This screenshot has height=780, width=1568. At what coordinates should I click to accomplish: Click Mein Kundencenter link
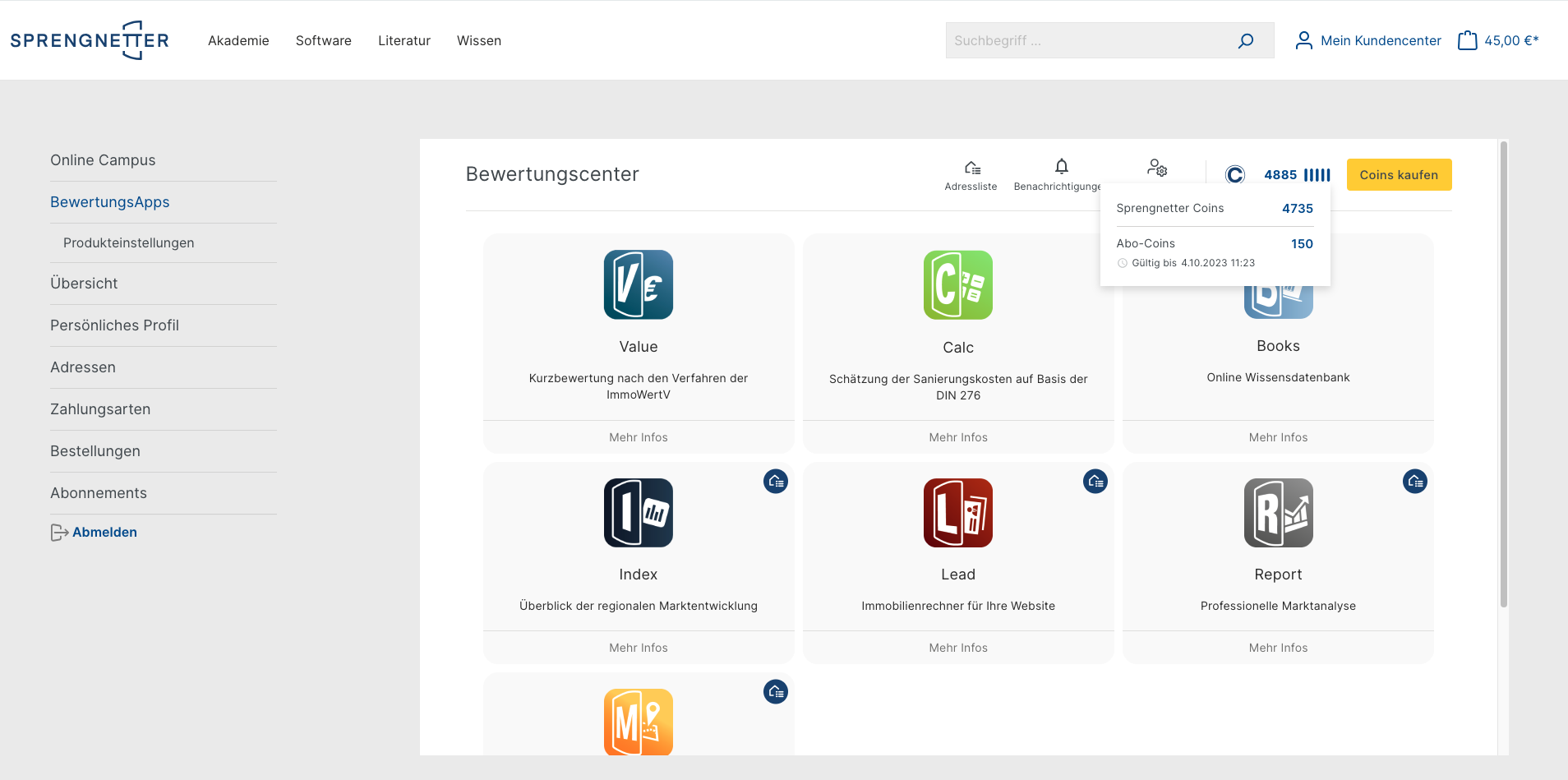point(1381,40)
